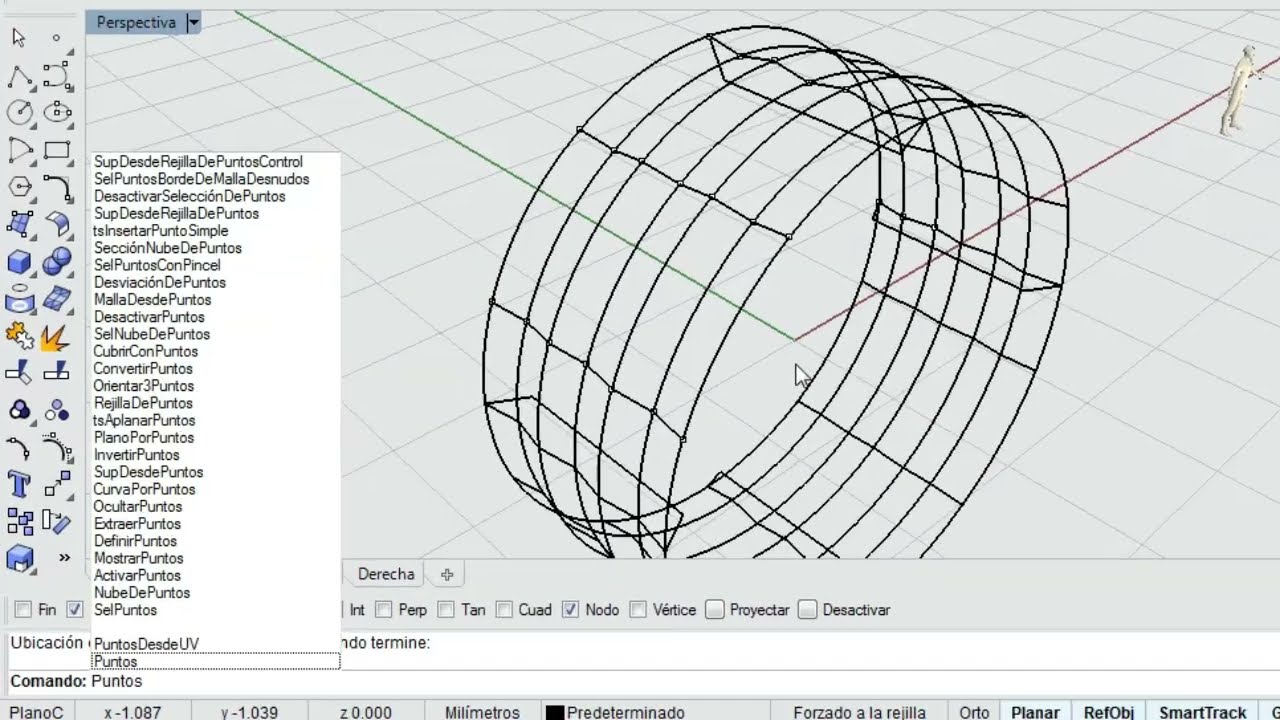The height and width of the screenshot is (720, 1280).
Task: Select NubeDePuntos autocomplete entry
Action: click(x=141, y=593)
